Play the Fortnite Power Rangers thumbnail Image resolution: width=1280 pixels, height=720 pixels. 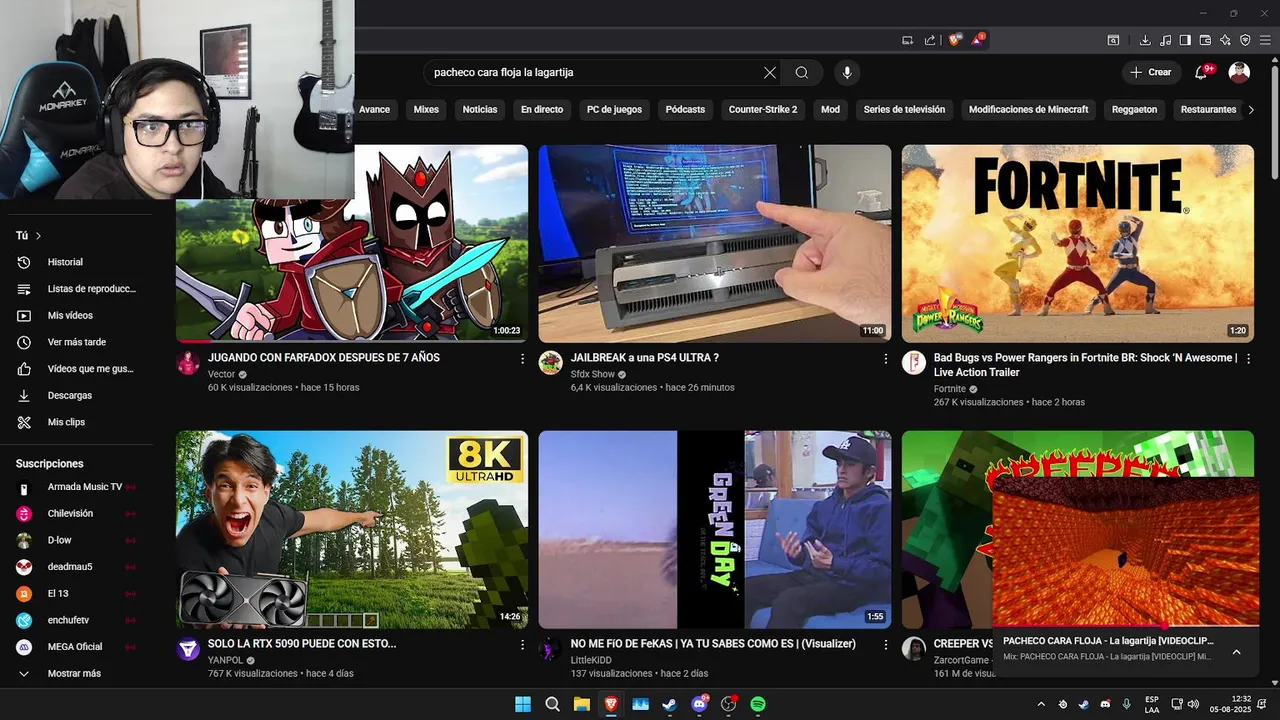(x=1077, y=243)
